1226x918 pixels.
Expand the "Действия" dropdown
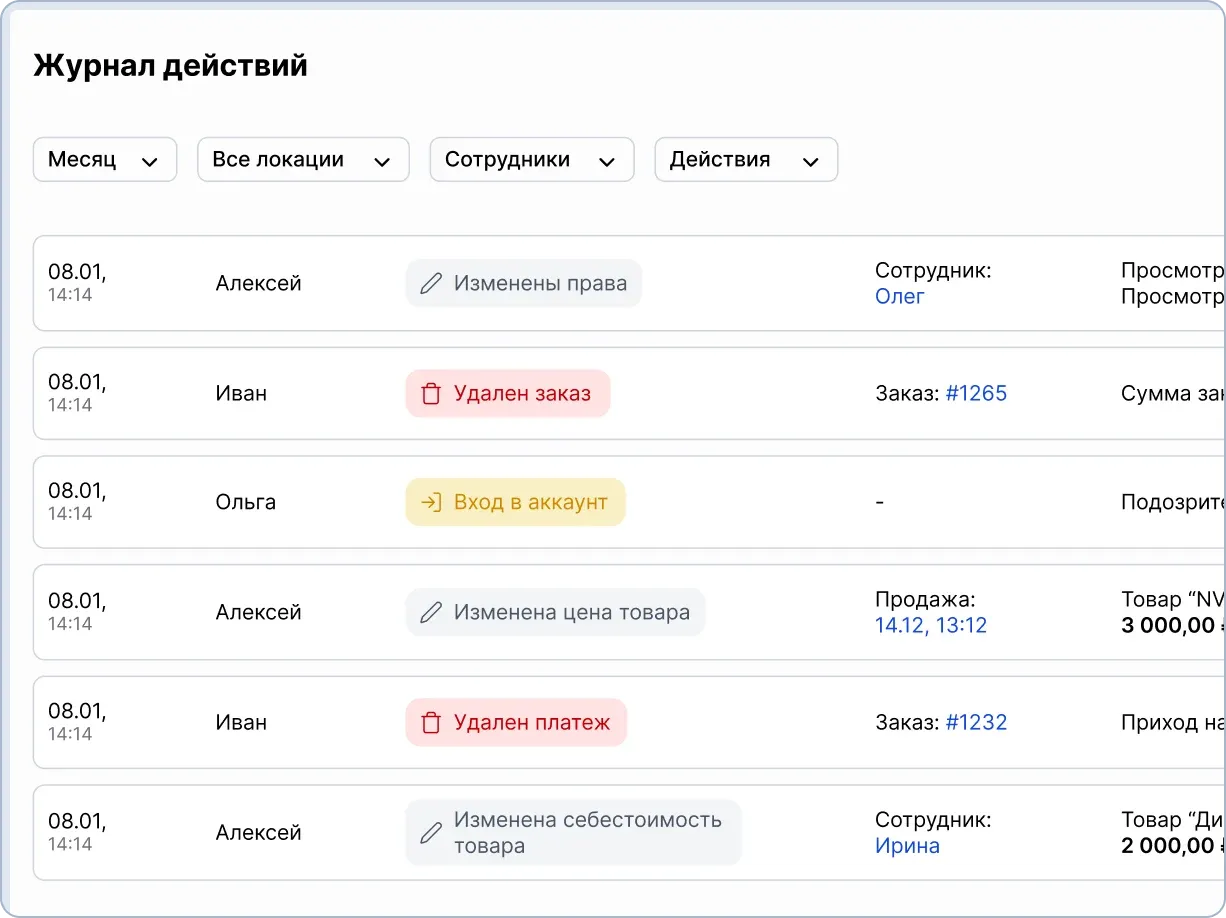tap(745, 159)
